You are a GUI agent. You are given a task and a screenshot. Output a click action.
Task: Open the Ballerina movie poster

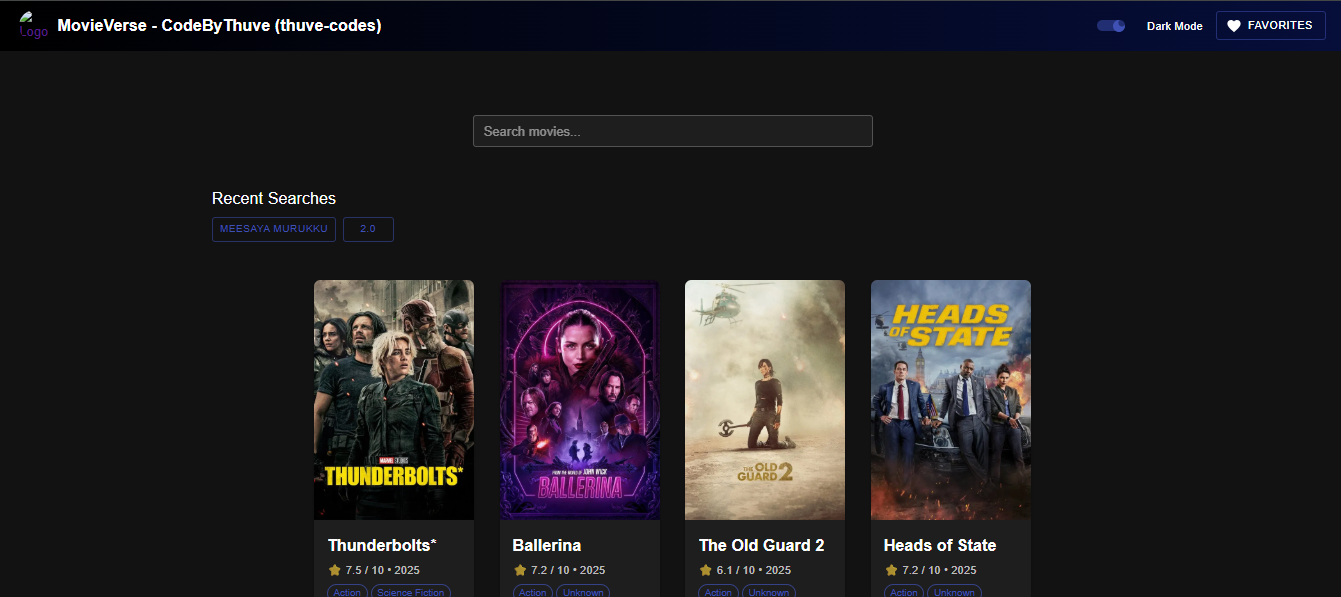click(x=580, y=400)
